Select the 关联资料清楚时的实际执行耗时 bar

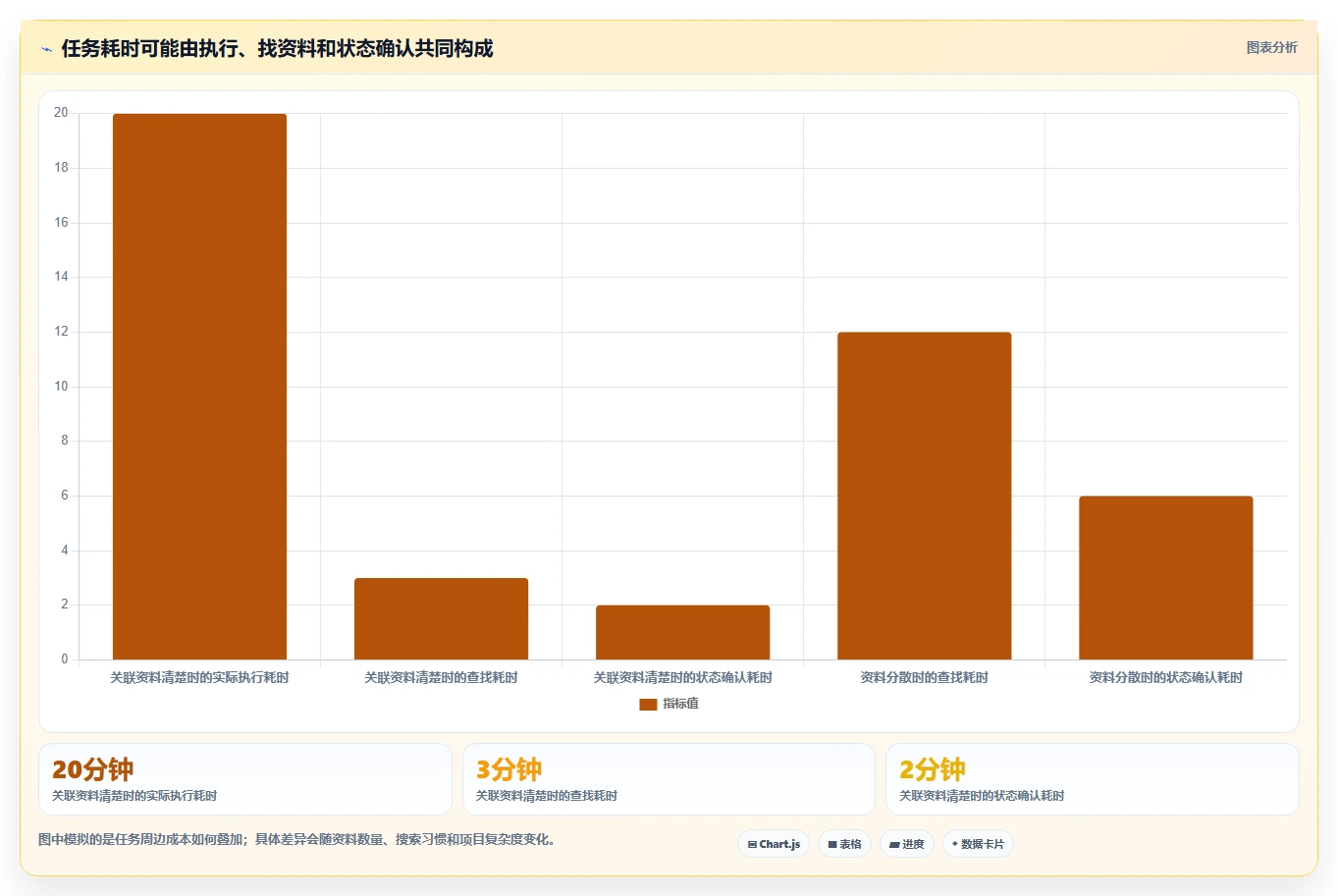coord(199,387)
